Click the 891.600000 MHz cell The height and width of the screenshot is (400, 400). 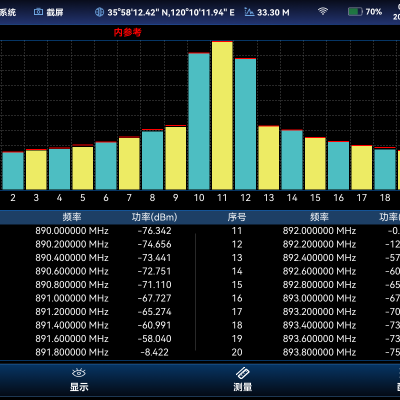point(72,339)
